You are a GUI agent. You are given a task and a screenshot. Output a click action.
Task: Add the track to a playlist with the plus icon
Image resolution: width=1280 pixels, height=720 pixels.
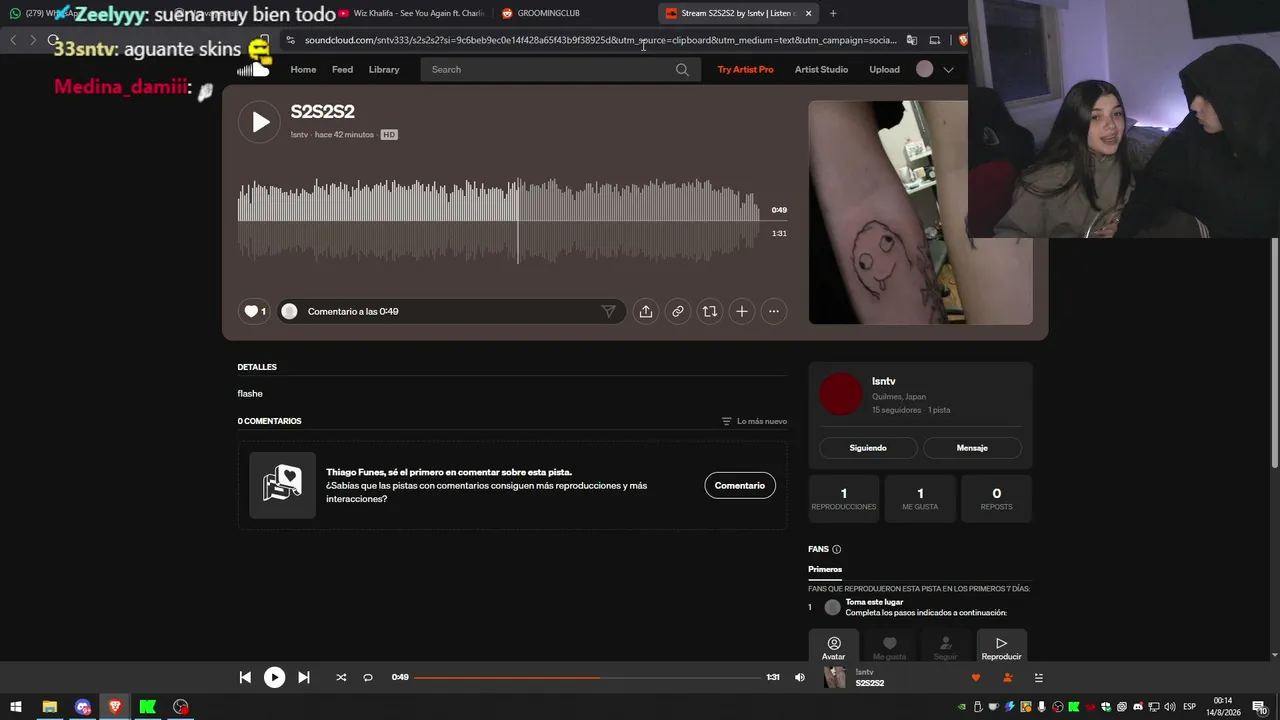tap(742, 311)
